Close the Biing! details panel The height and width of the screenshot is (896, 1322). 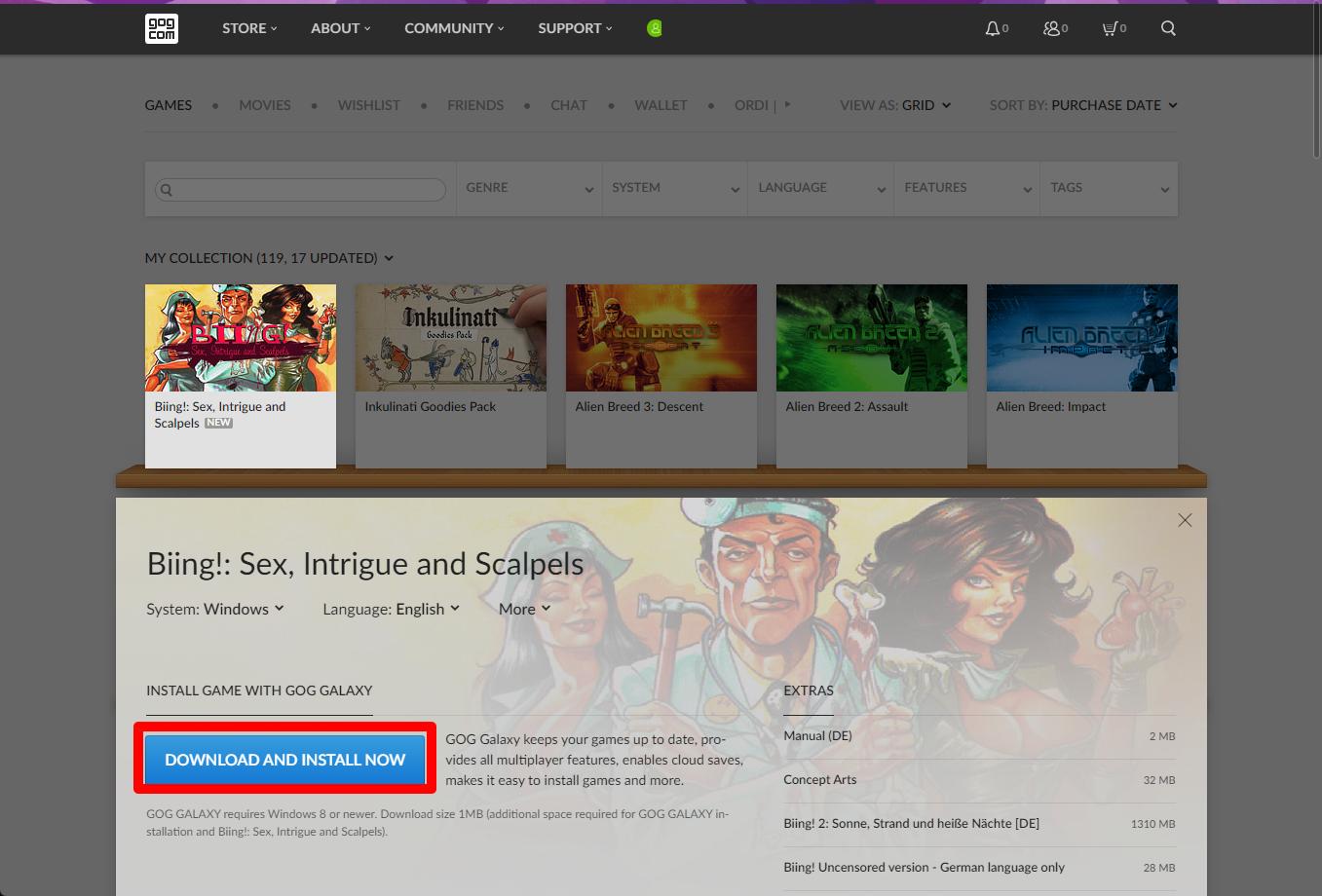pos(1185,520)
